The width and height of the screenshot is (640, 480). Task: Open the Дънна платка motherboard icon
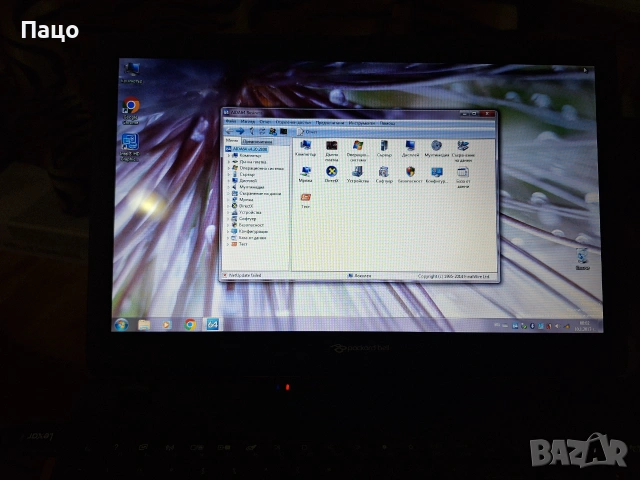pos(331,151)
